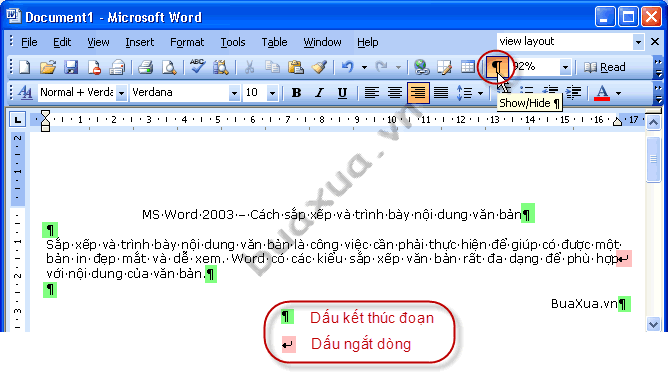
Task: Open the font color palette arrow
Action: click(618, 92)
